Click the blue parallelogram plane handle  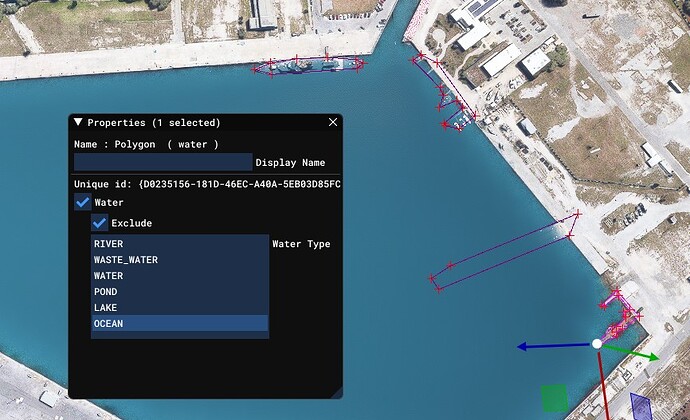coord(641,406)
